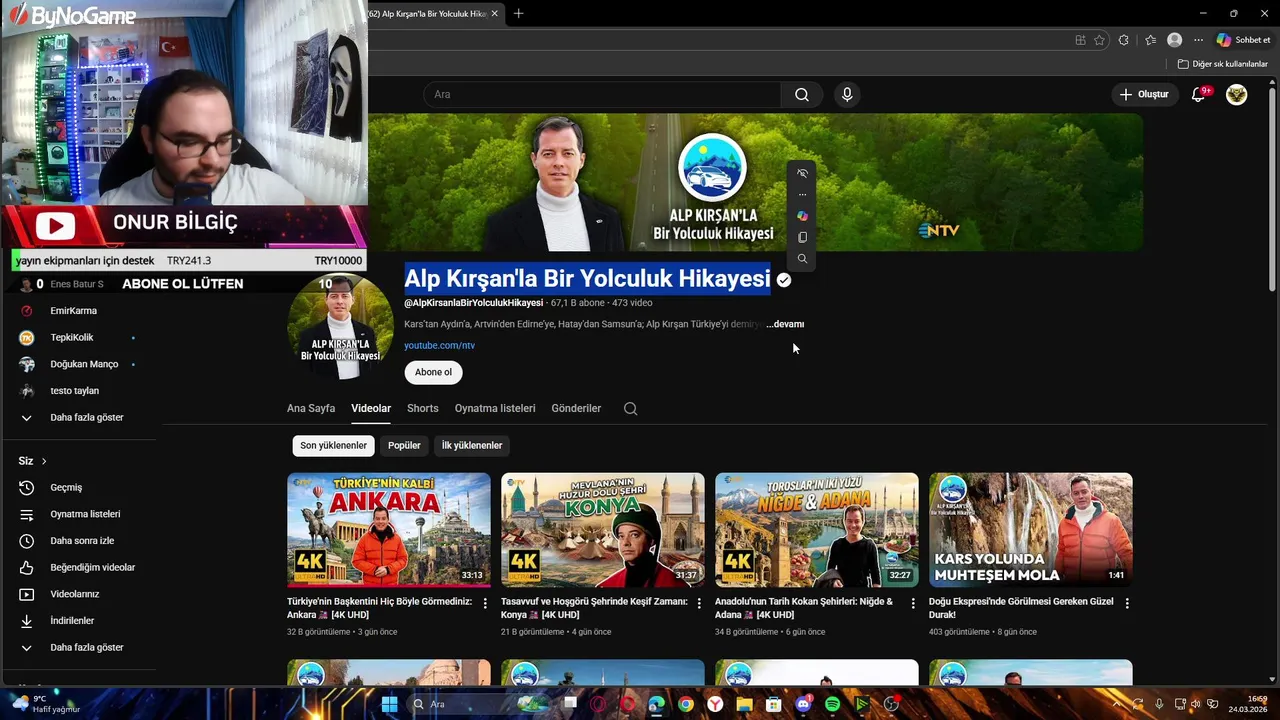Click the Copilot icon in selection popup
The width and height of the screenshot is (1280, 720).
[802, 216]
